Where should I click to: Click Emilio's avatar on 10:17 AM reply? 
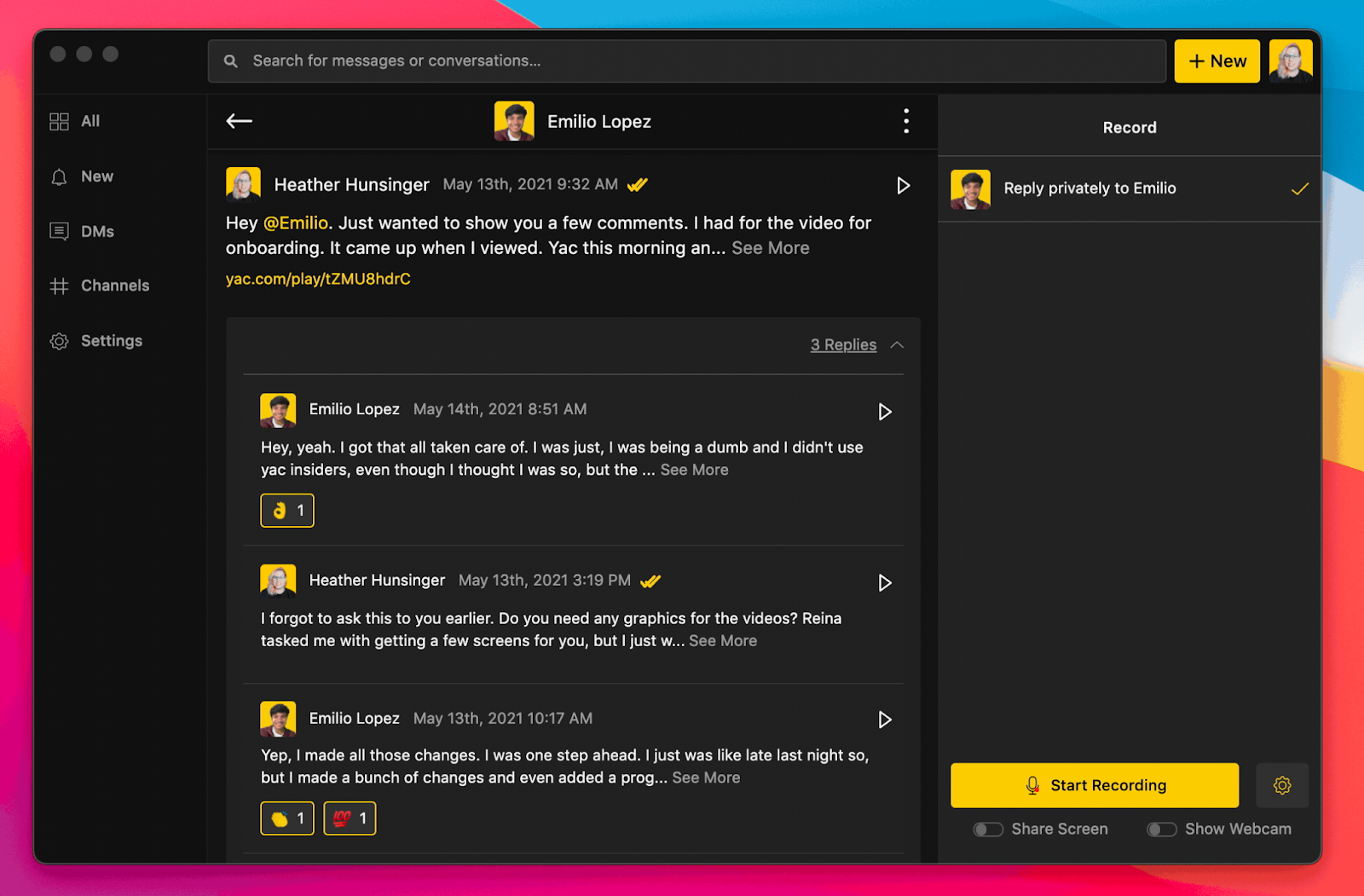[x=278, y=719]
